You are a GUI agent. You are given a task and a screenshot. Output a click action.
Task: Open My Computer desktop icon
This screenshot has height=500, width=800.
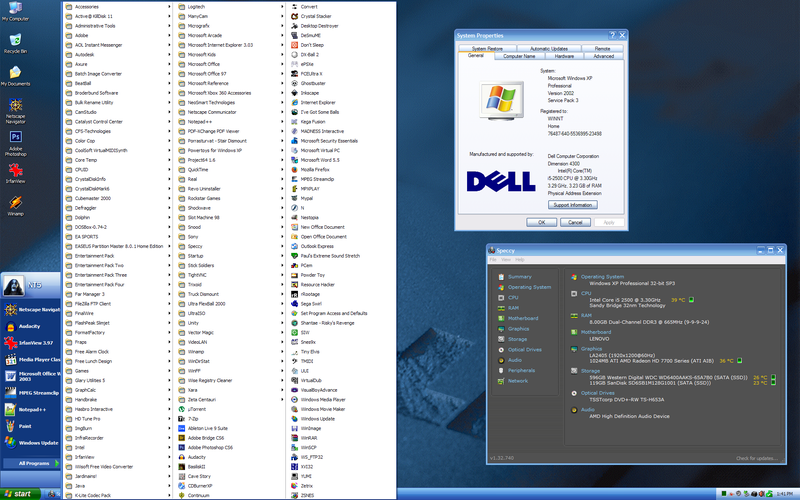tap(15, 12)
